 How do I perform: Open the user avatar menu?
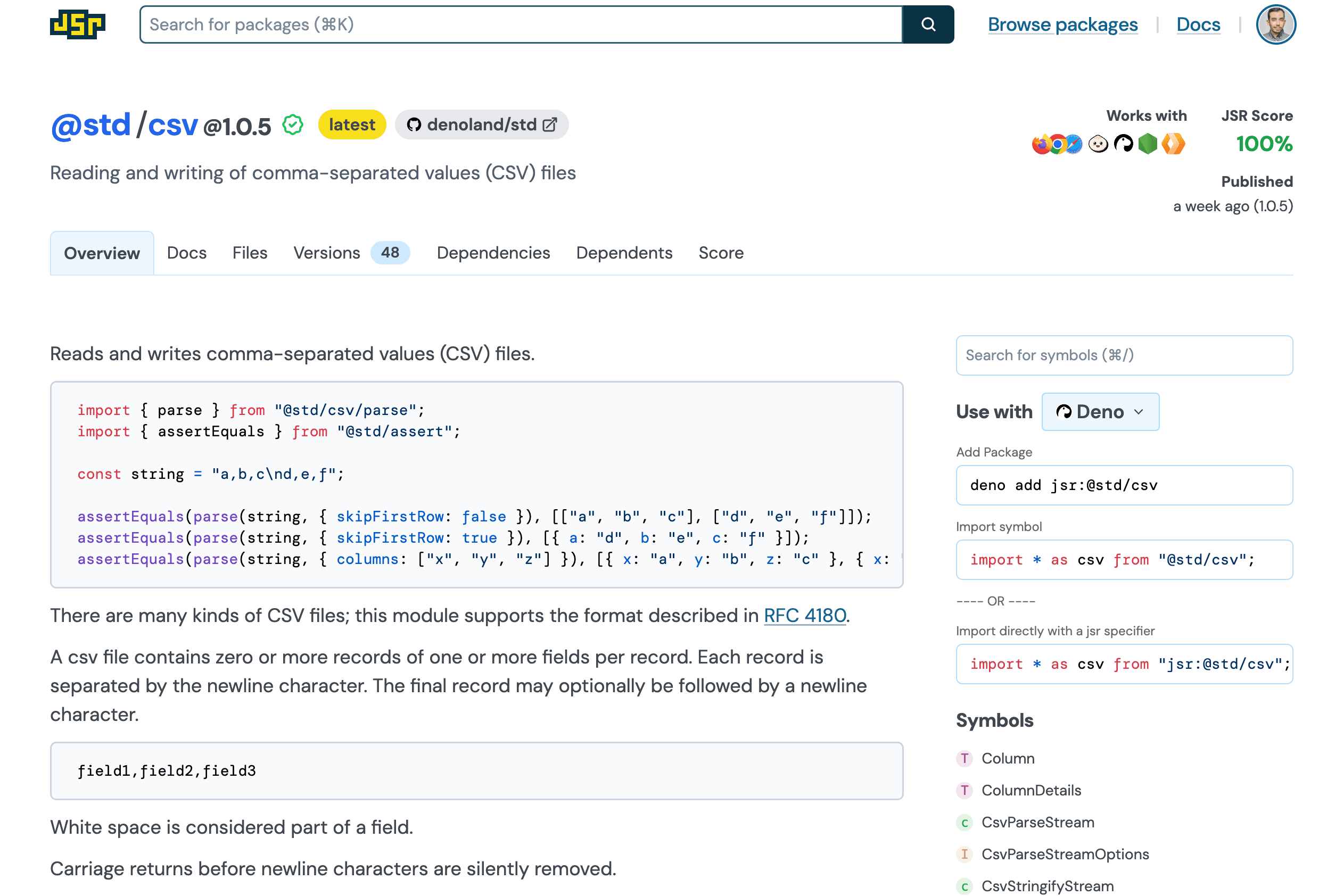1275,24
